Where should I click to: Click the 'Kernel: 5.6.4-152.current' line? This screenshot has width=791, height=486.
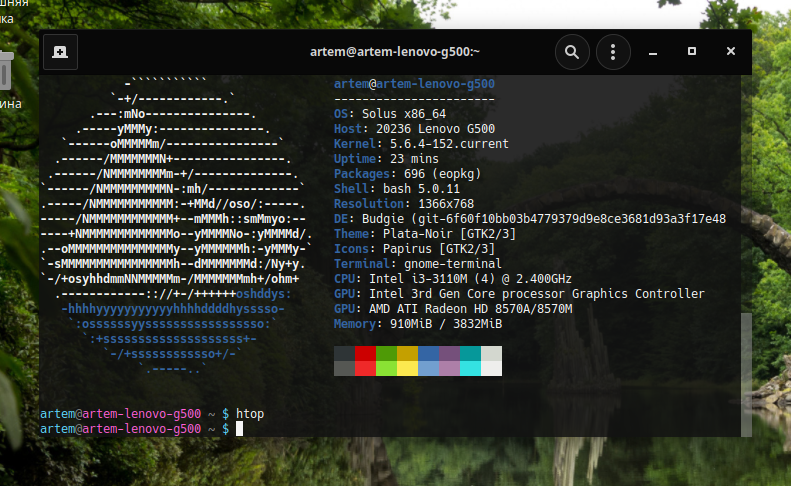(x=421, y=144)
